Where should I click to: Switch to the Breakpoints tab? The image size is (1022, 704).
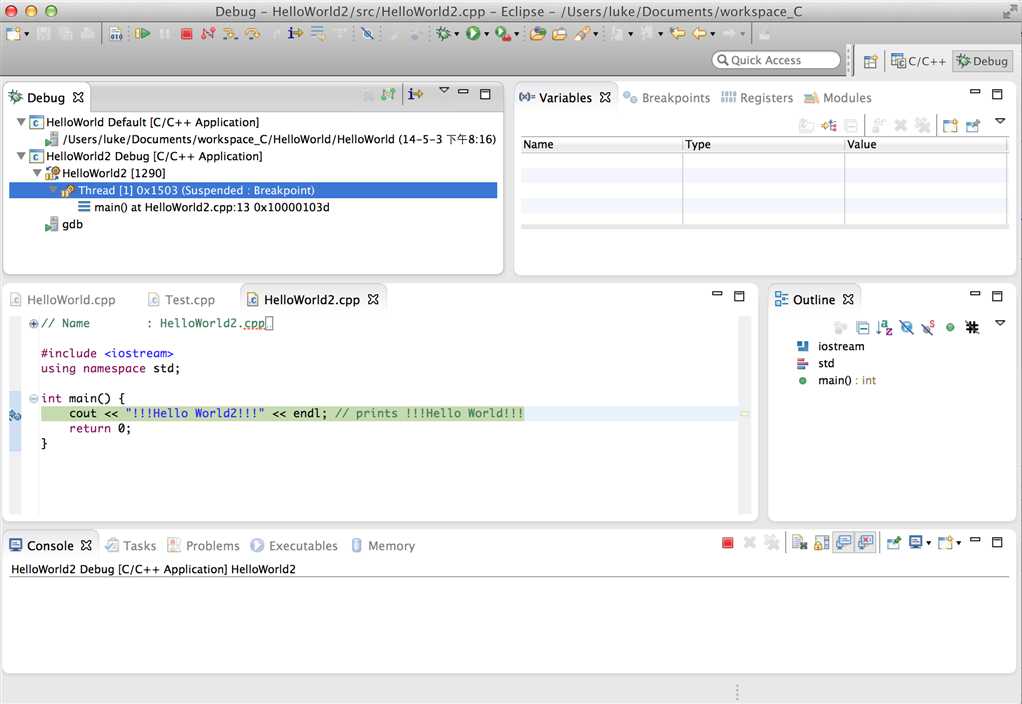pyautogui.click(x=666, y=97)
